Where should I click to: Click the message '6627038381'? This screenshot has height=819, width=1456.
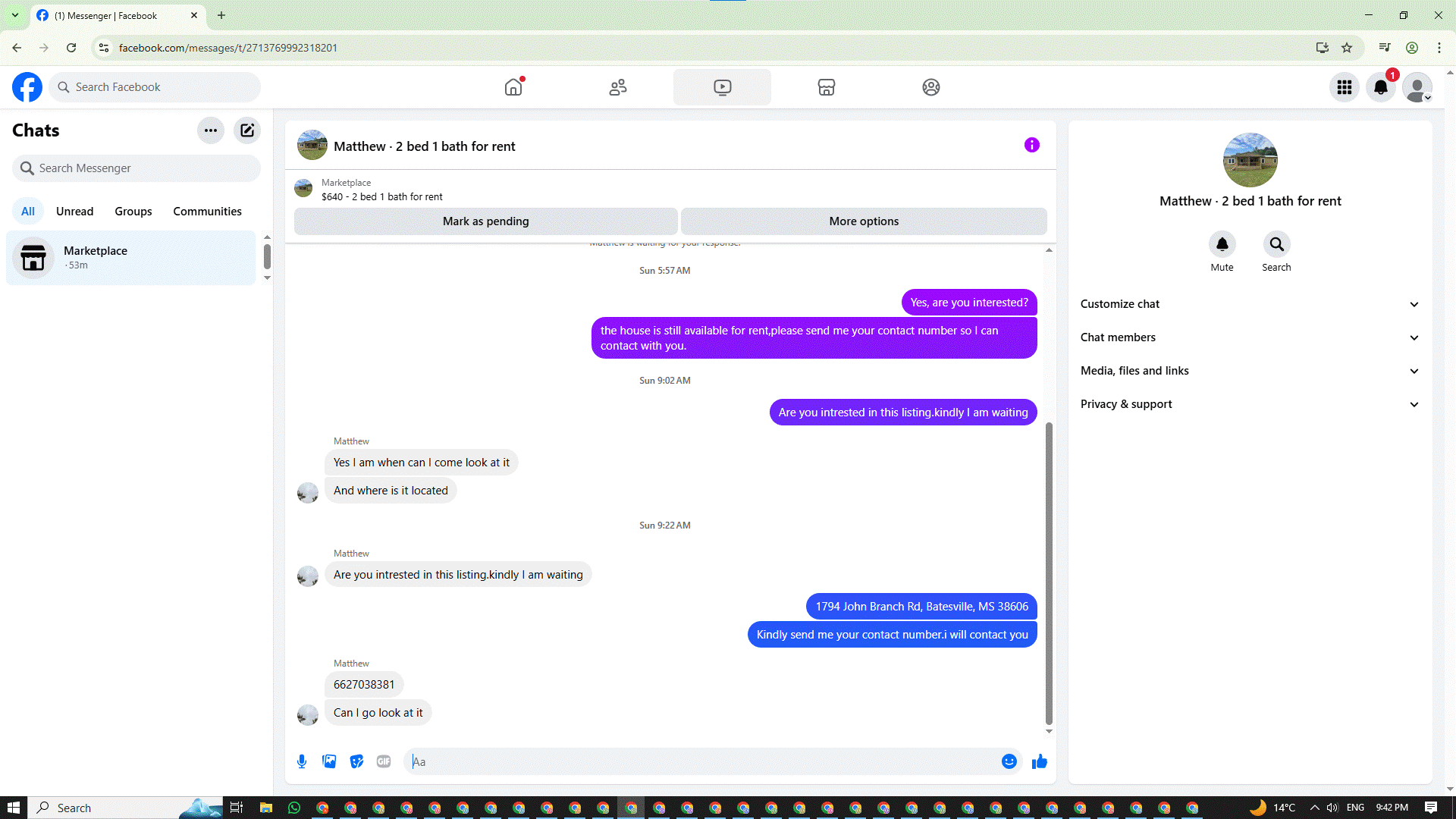364,685
